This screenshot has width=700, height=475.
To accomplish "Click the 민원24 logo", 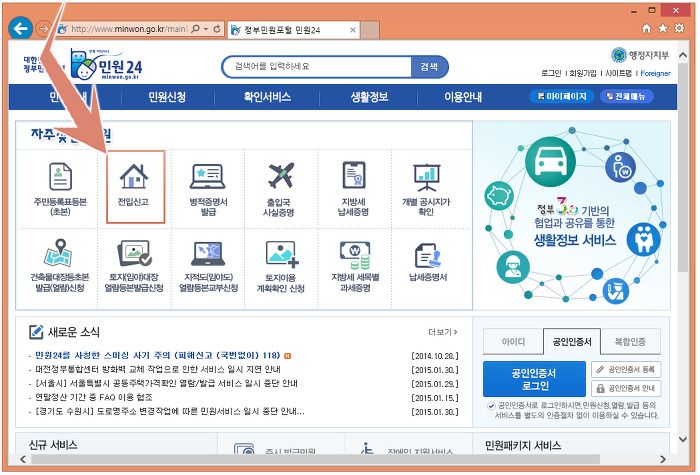I will pyautogui.click(x=107, y=65).
